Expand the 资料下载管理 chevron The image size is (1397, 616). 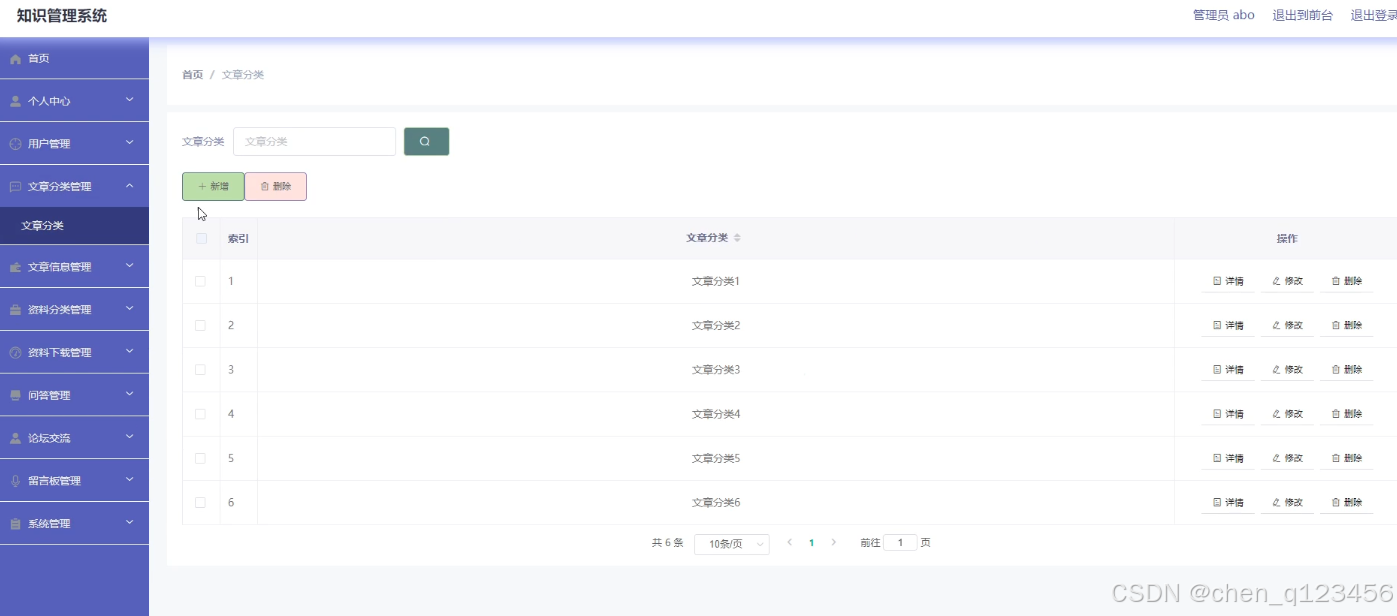click(x=129, y=352)
